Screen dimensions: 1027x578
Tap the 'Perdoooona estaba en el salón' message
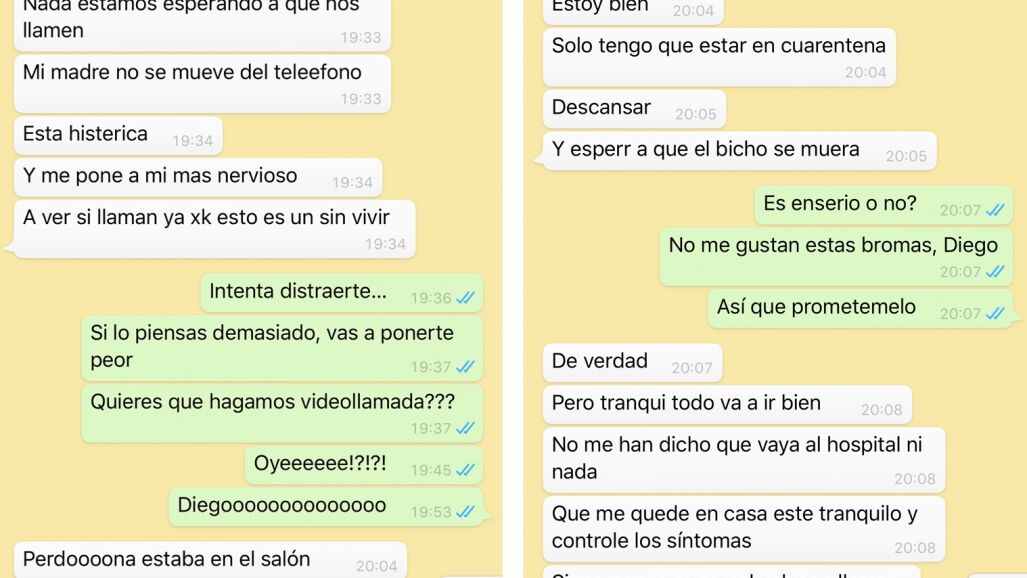(210, 560)
